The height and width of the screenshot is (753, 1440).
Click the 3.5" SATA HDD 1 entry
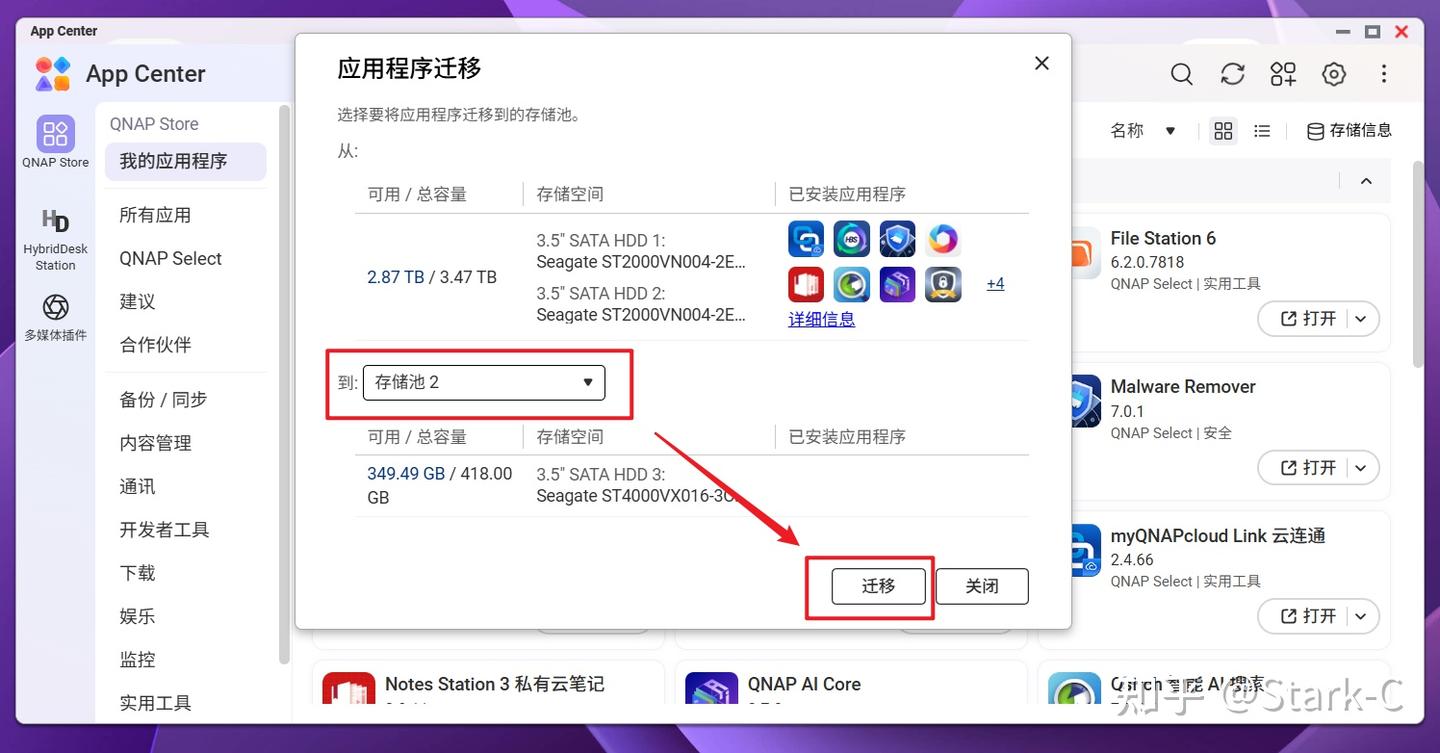click(x=641, y=251)
